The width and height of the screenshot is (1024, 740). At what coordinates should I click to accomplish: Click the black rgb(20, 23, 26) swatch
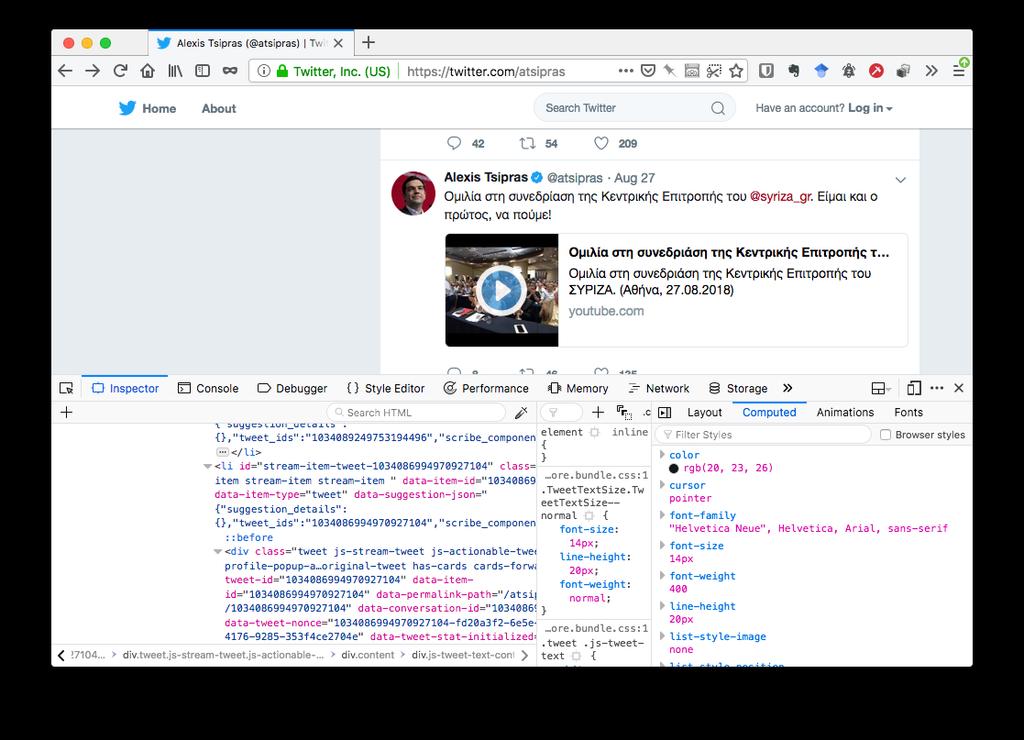tap(673, 468)
